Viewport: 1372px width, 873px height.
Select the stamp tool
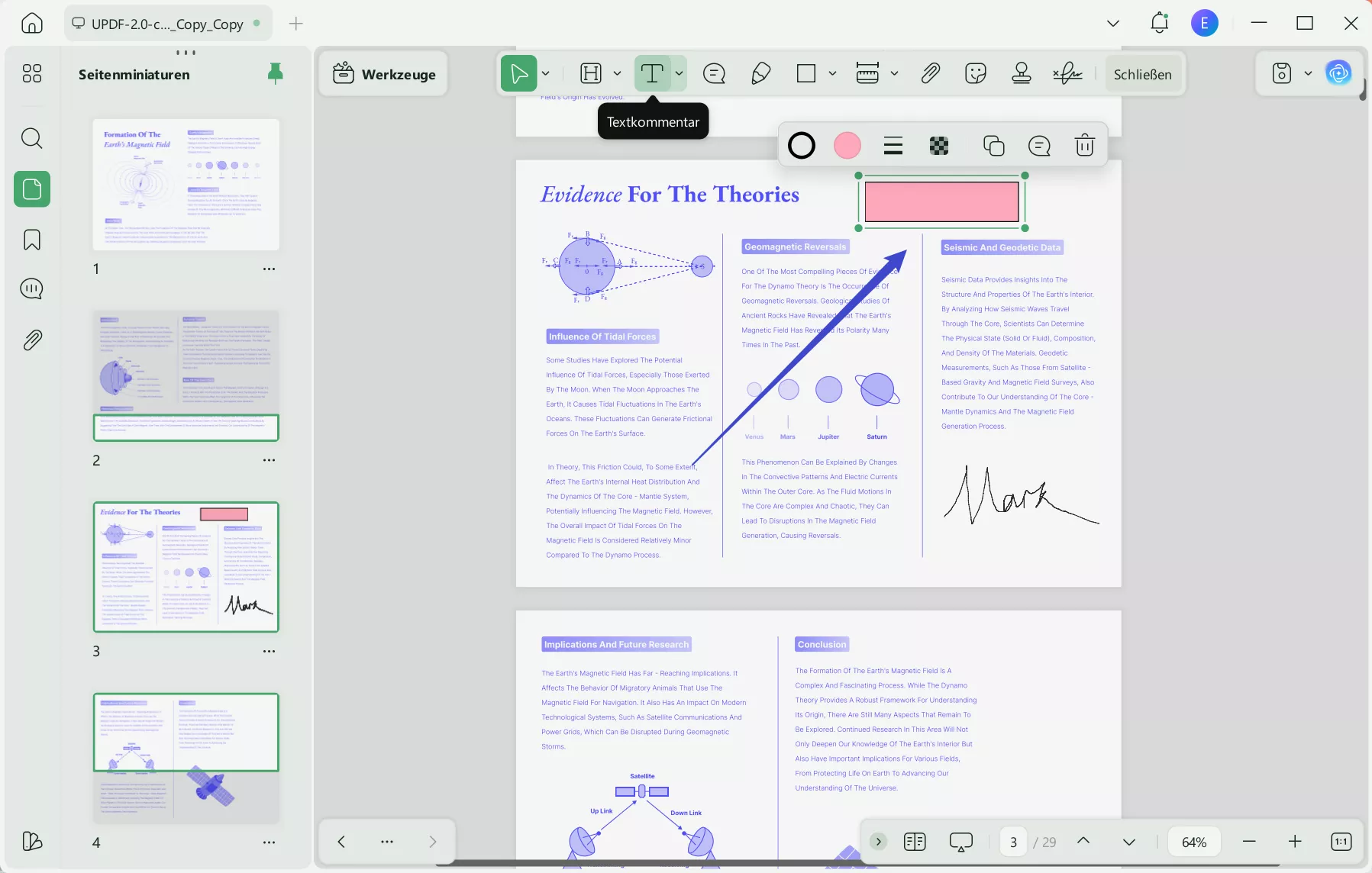point(1022,74)
